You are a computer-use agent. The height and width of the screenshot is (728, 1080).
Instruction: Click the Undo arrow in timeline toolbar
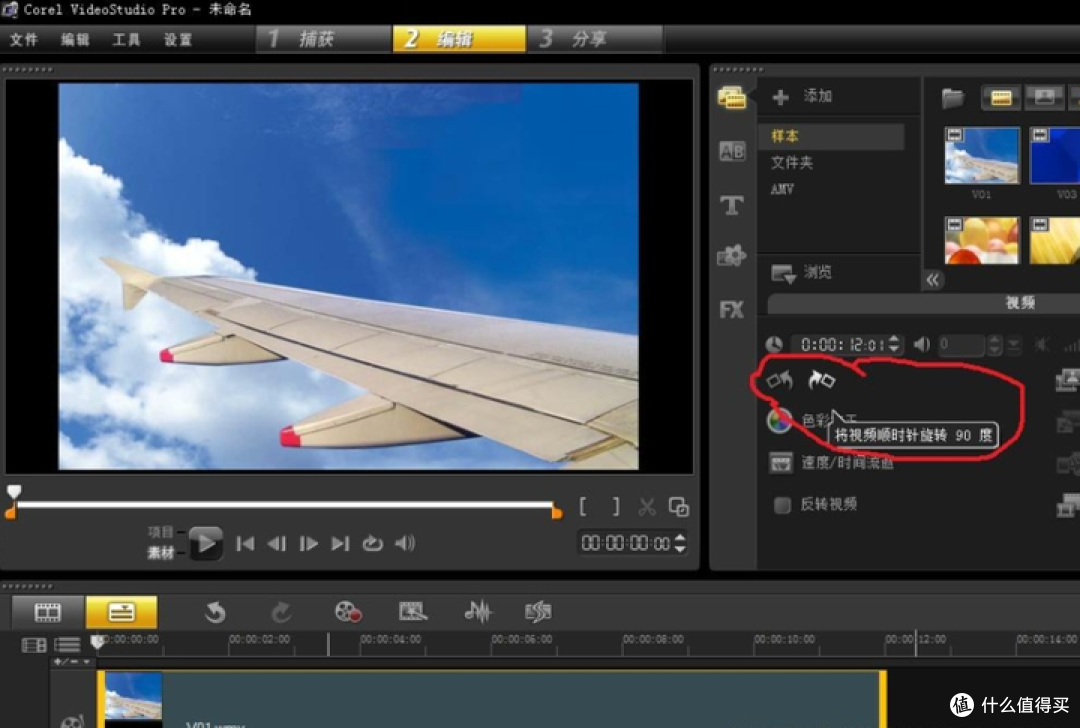(215, 612)
